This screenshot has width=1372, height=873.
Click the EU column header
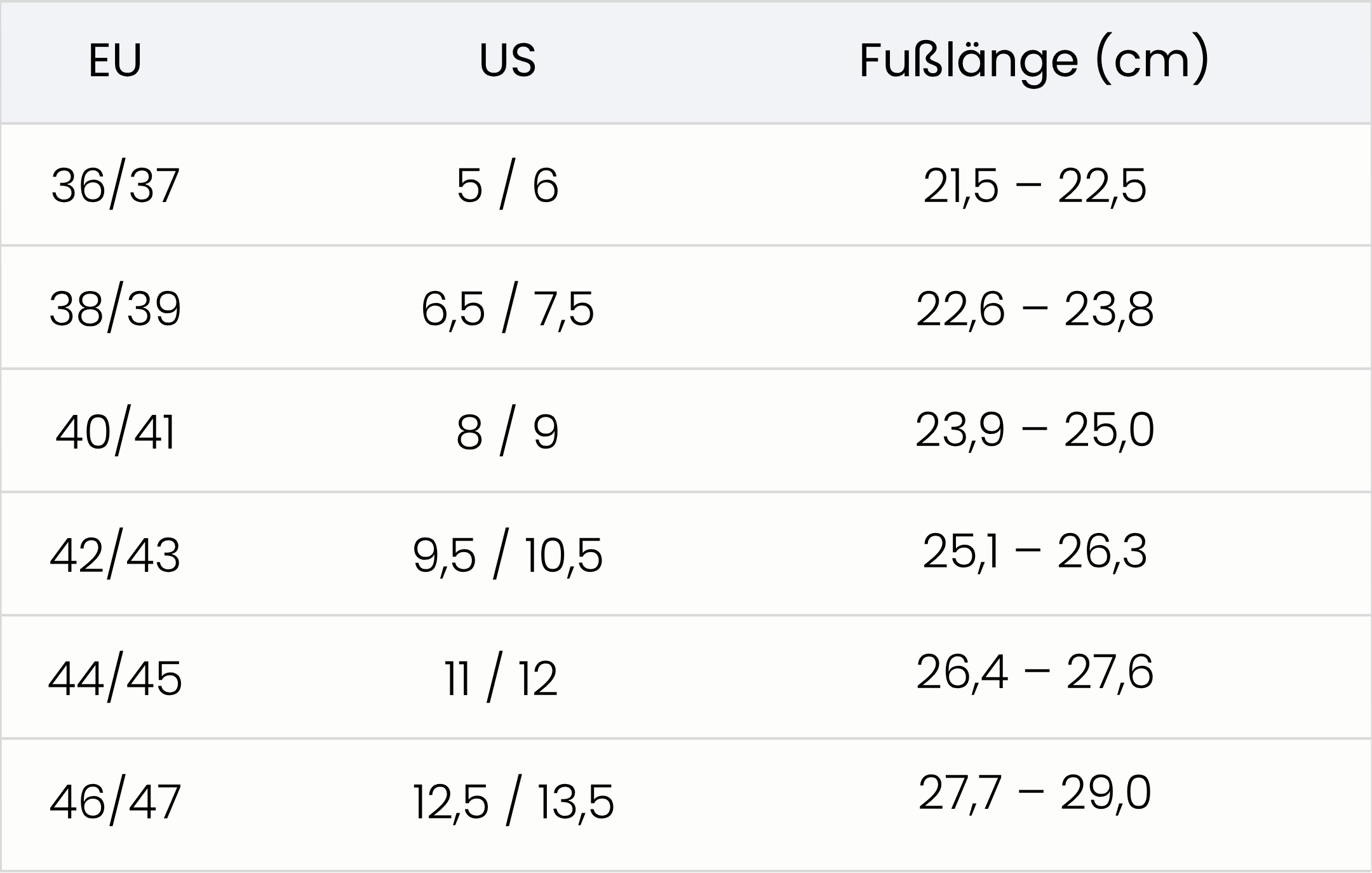115,61
